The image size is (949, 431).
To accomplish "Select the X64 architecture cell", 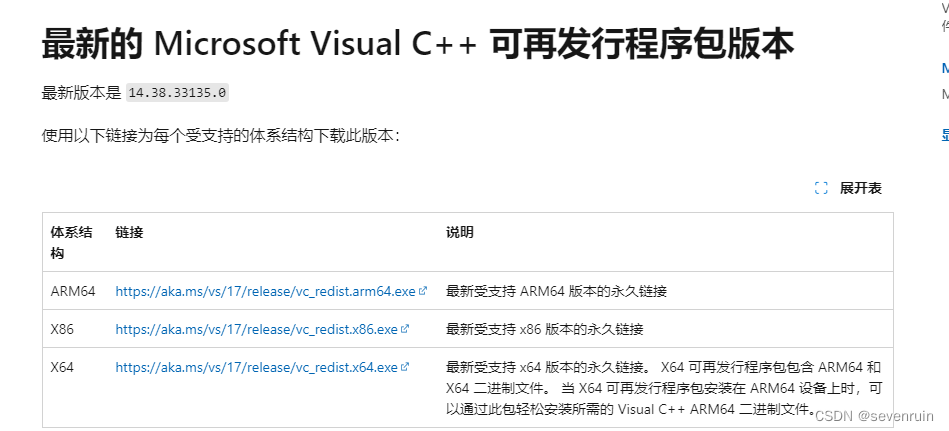I will coord(62,367).
